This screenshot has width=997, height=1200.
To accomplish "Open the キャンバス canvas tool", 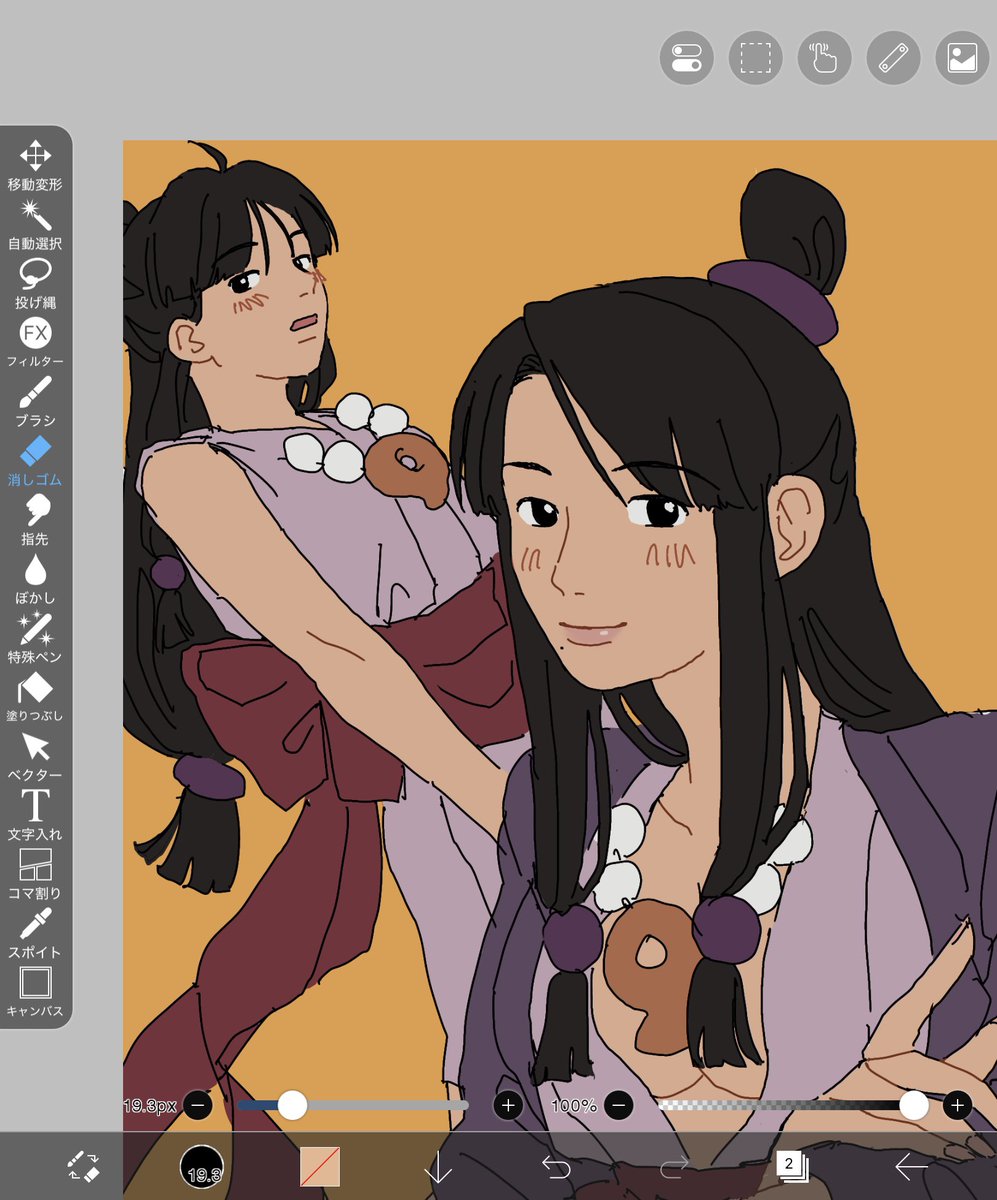I will tap(35, 992).
